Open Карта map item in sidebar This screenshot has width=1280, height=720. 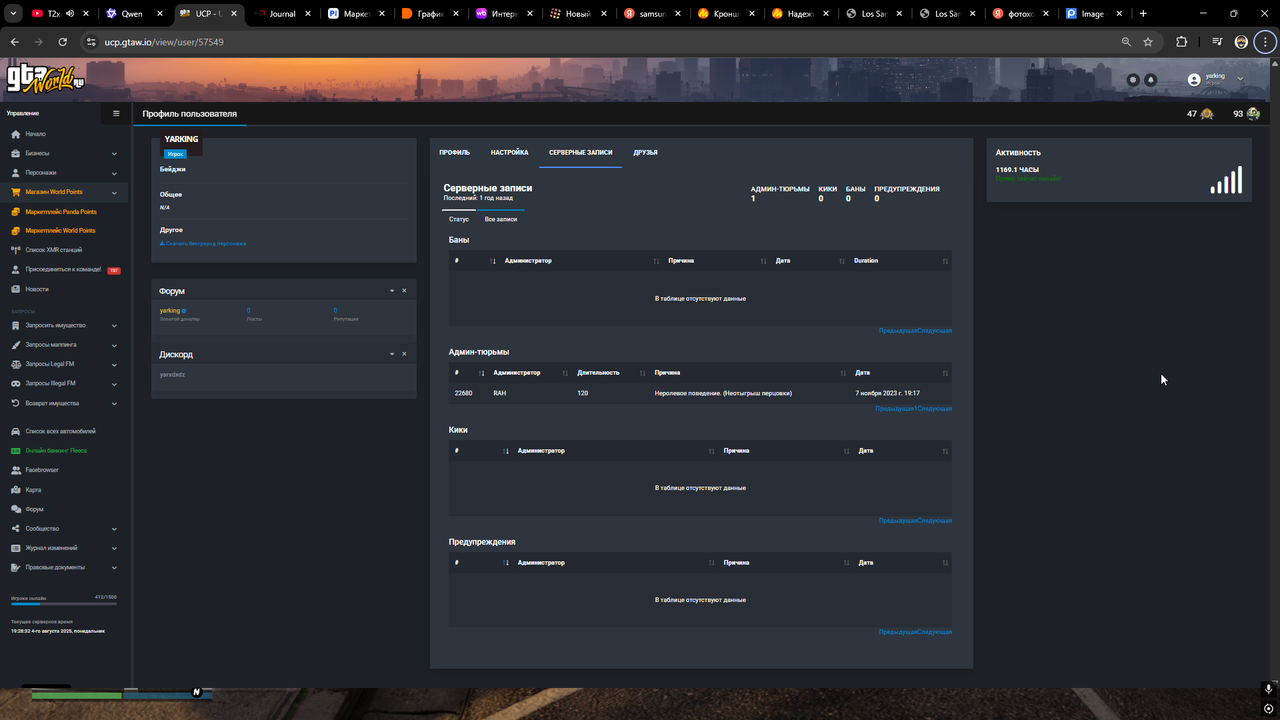pos(33,490)
